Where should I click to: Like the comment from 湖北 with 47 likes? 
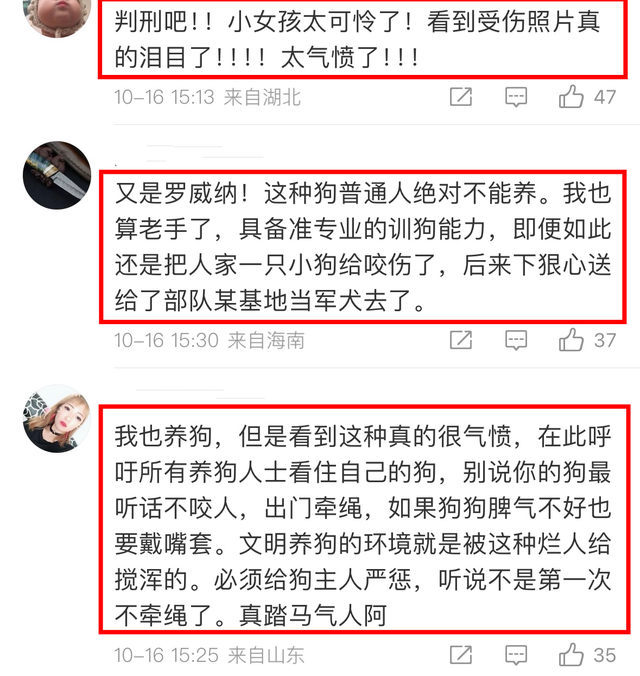pyautogui.click(x=571, y=97)
